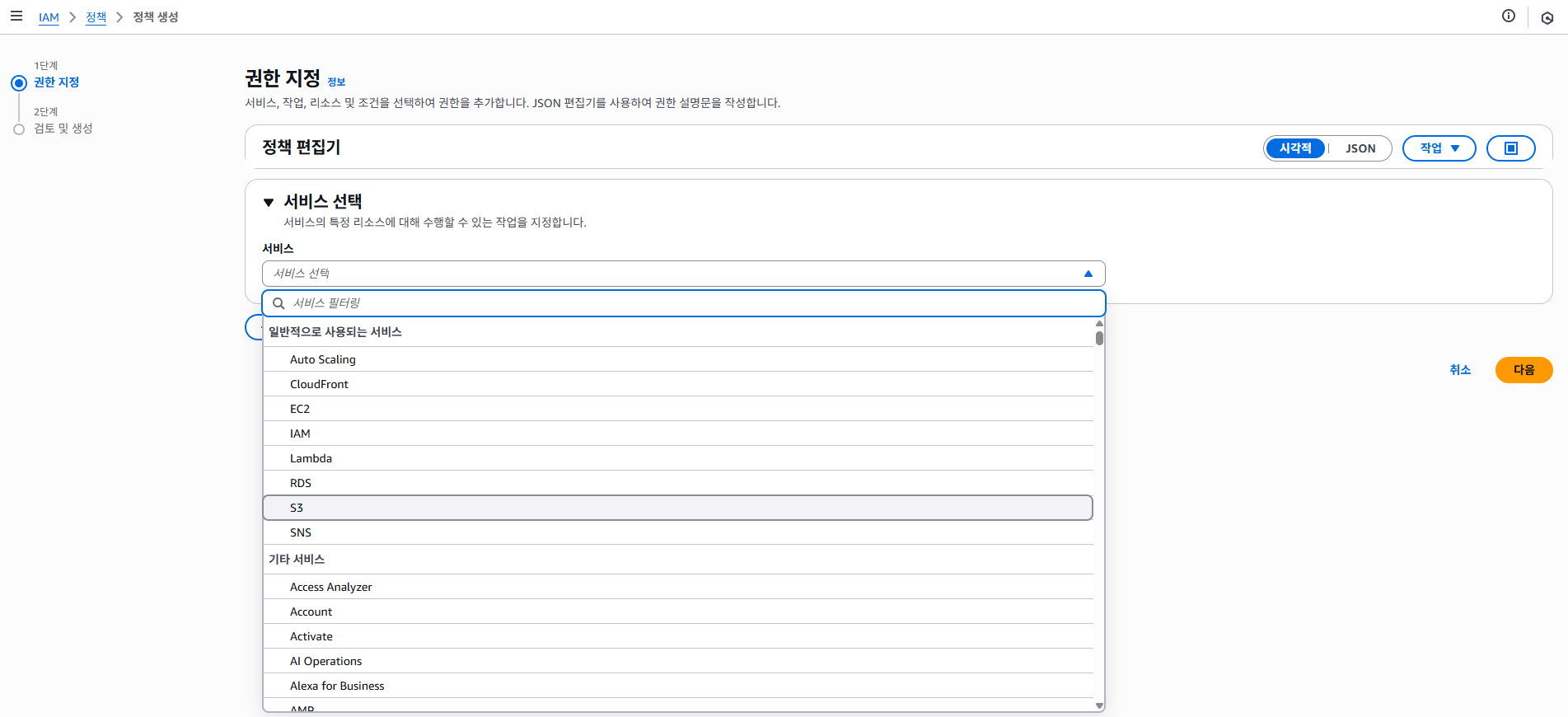Choose Access Analyzer service
1568x717 pixels.
pyautogui.click(x=678, y=587)
